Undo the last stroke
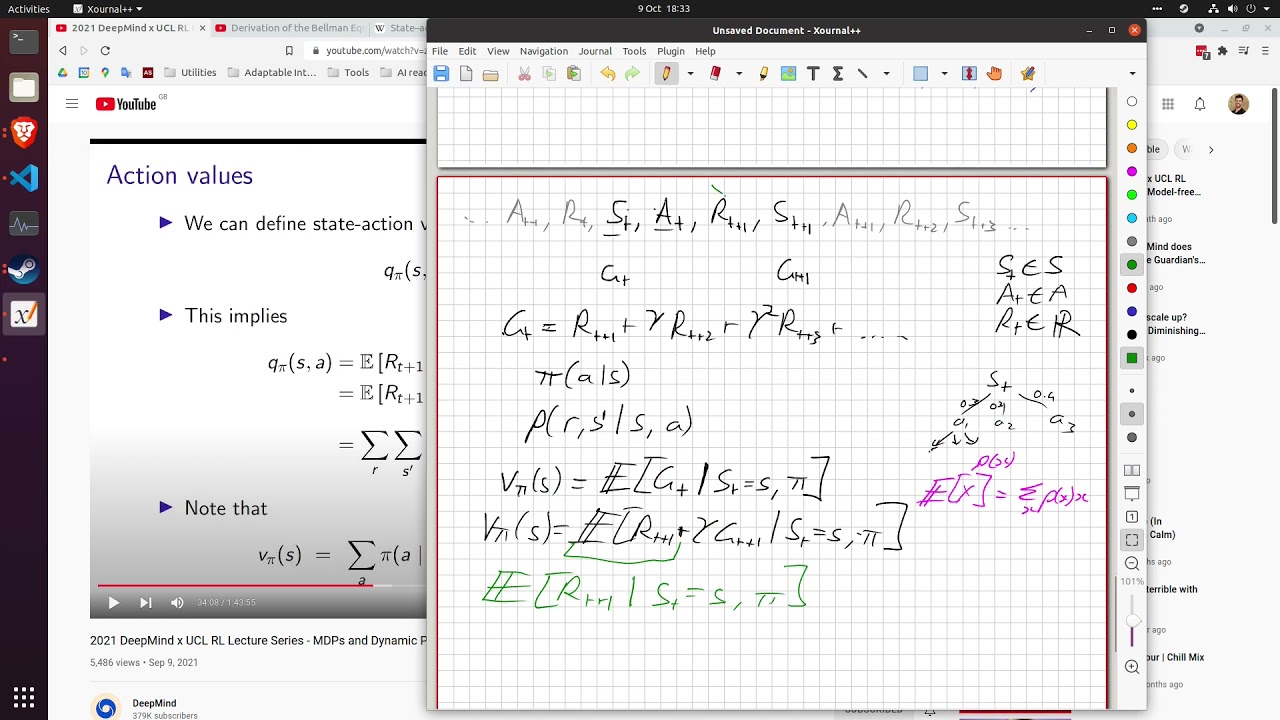This screenshot has height=720, width=1280. click(x=607, y=73)
